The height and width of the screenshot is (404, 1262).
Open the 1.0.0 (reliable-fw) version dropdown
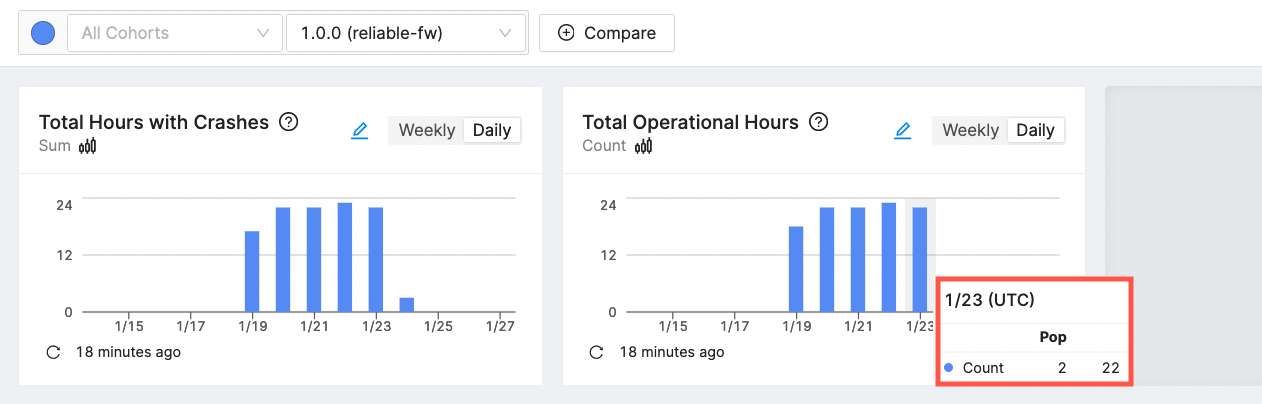[405, 33]
